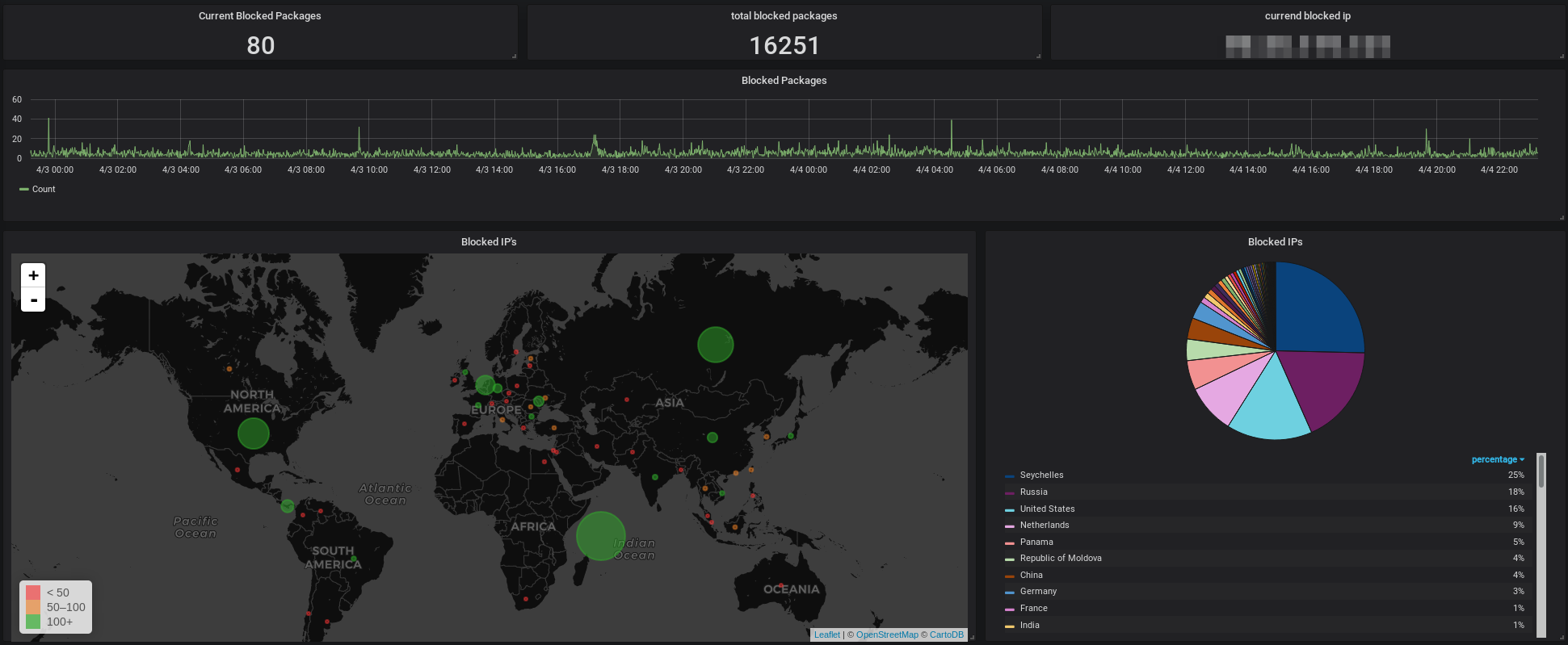Zoom out on the world map

tap(33, 300)
